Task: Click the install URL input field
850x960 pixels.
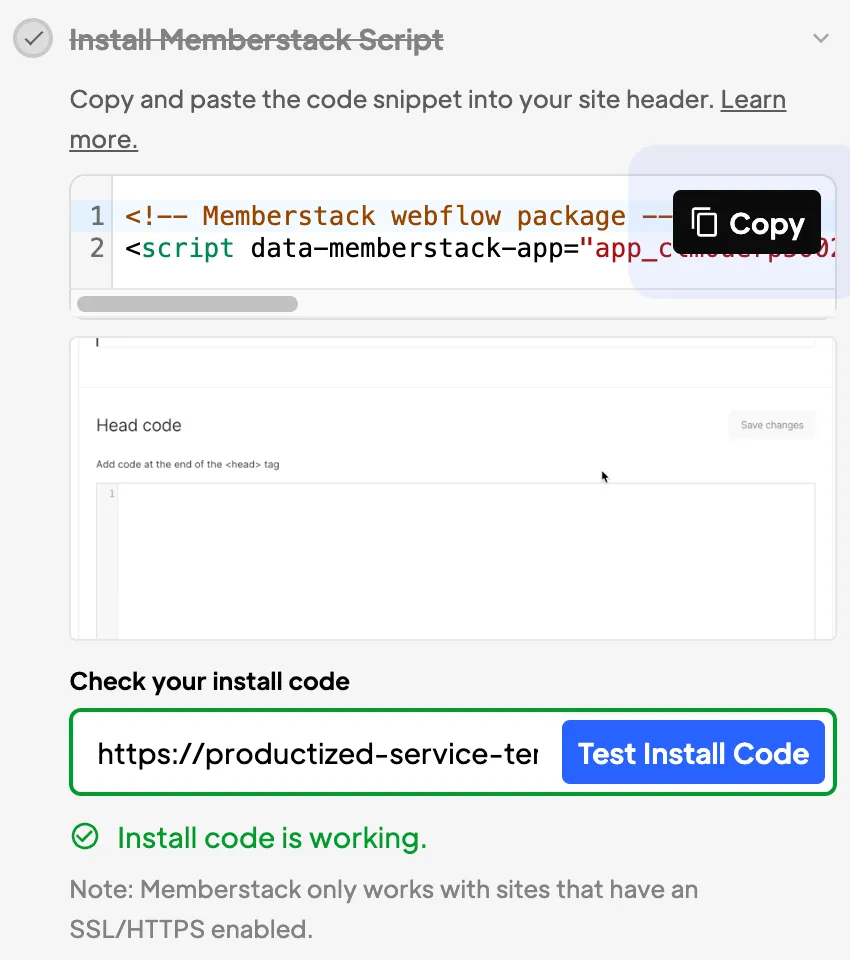Action: [318, 753]
